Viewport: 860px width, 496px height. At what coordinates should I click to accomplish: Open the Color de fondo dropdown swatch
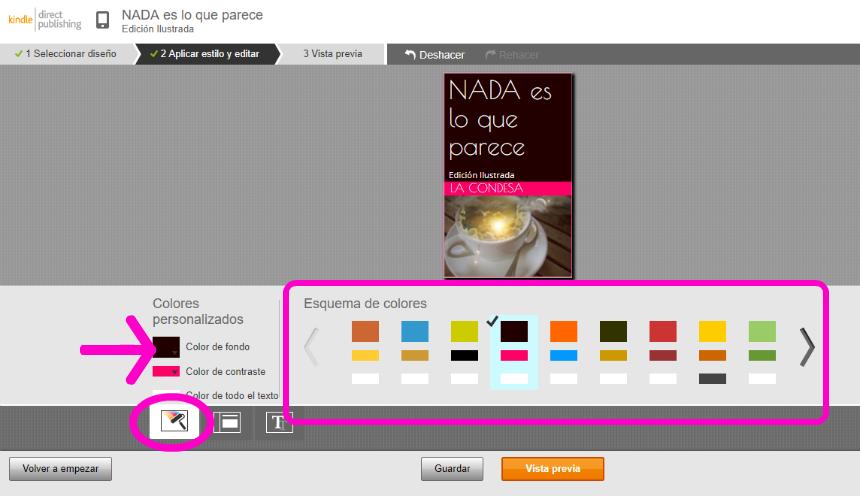(x=166, y=347)
